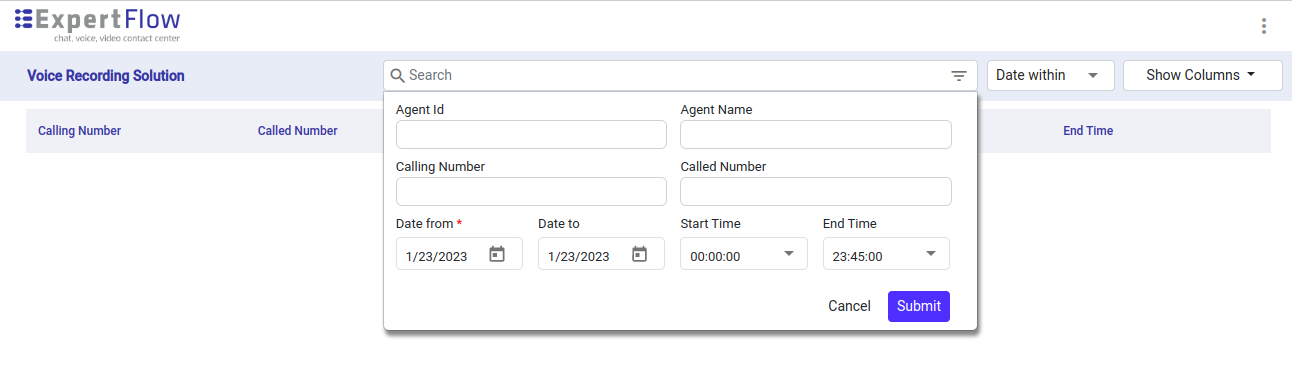Open the three-dot options menu
The width and height of the screenshot is (1292, 380).
(x=1264, y=26)
